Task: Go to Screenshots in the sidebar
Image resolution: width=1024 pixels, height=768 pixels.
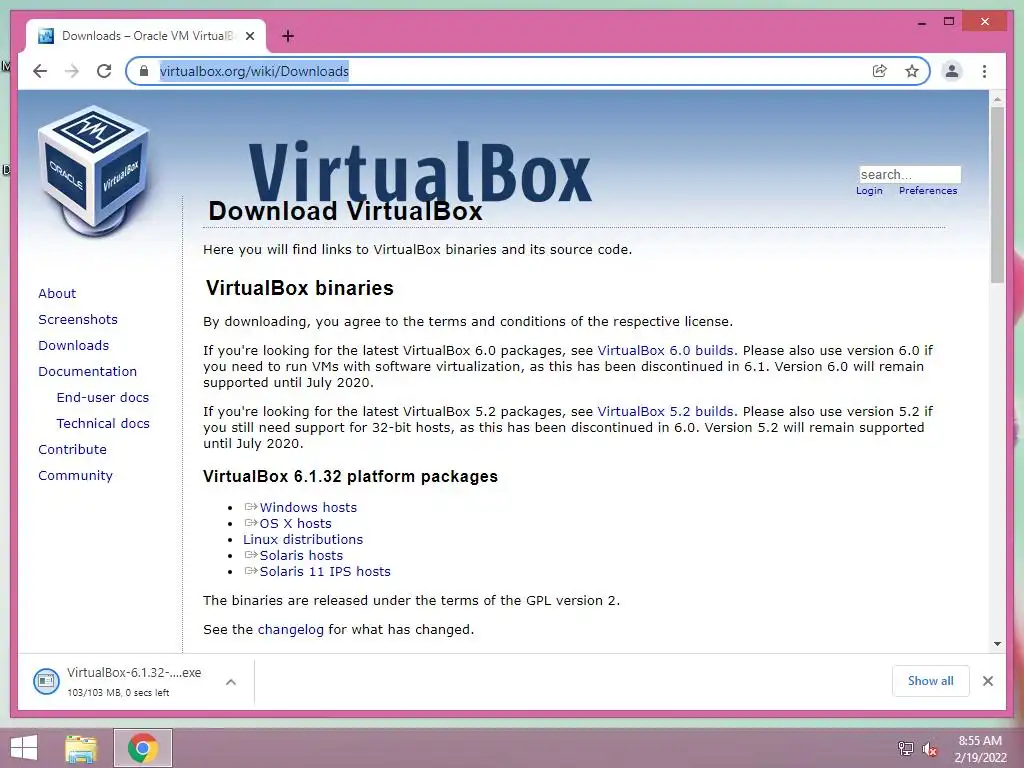Action: 78,319
